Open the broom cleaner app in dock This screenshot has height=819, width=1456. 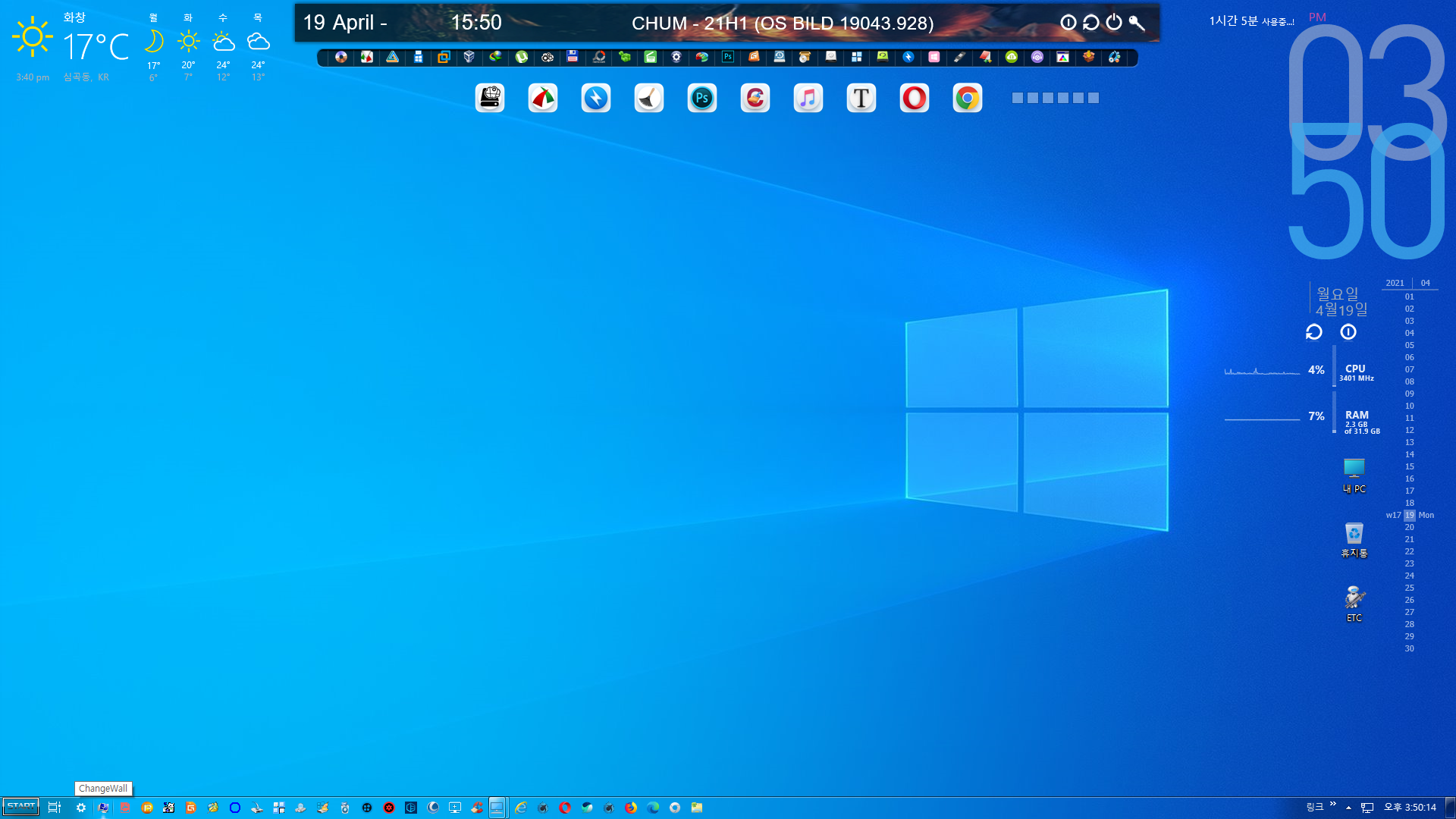pyautogui.click(x=649, y=98)
